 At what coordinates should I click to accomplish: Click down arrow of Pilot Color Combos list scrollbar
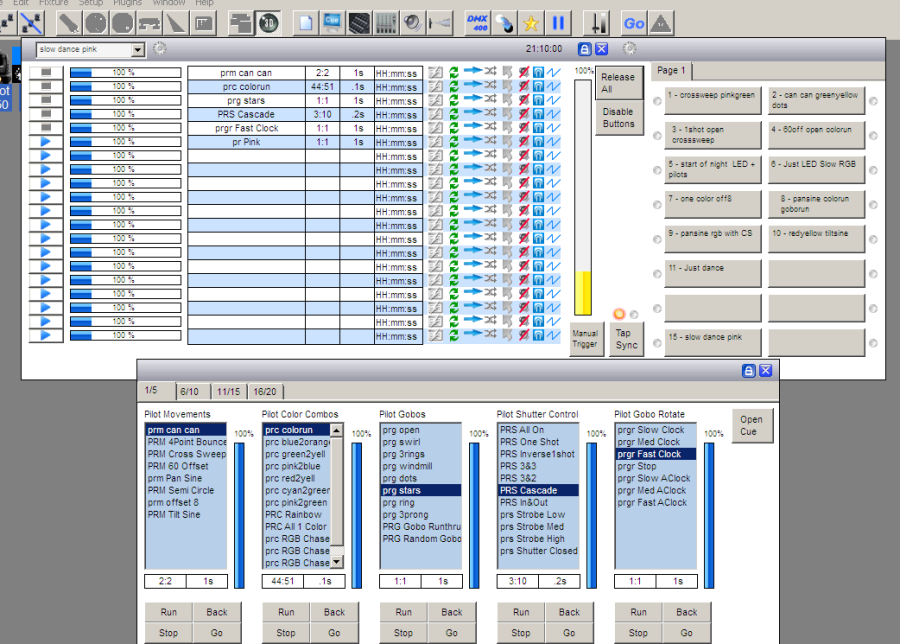(x=336, y=562)
